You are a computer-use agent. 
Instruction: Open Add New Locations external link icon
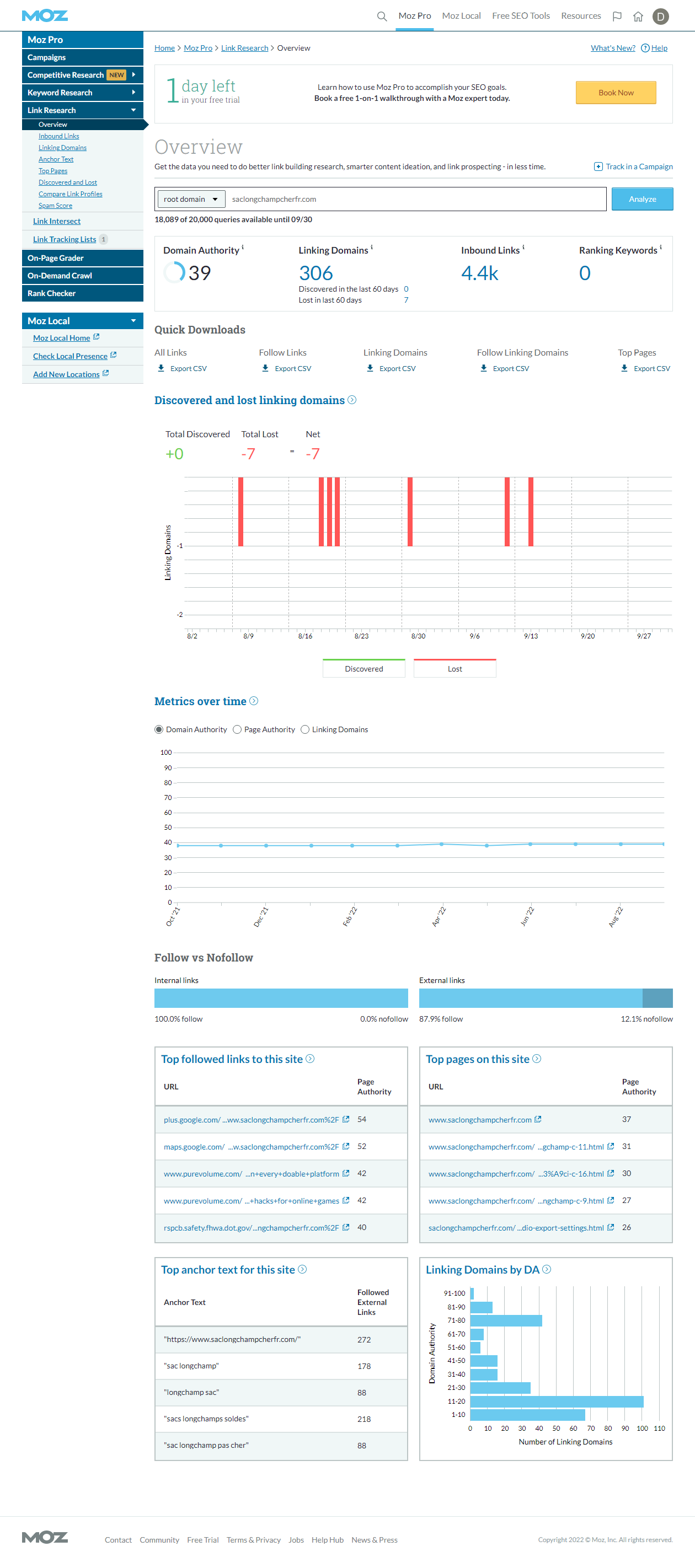tap(105, 374)
